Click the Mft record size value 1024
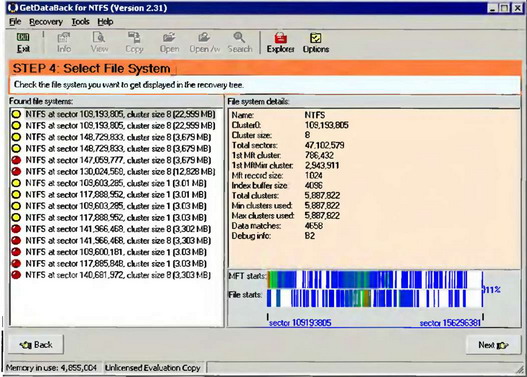Viewport: 527px width, 377px height. point(313,175)
